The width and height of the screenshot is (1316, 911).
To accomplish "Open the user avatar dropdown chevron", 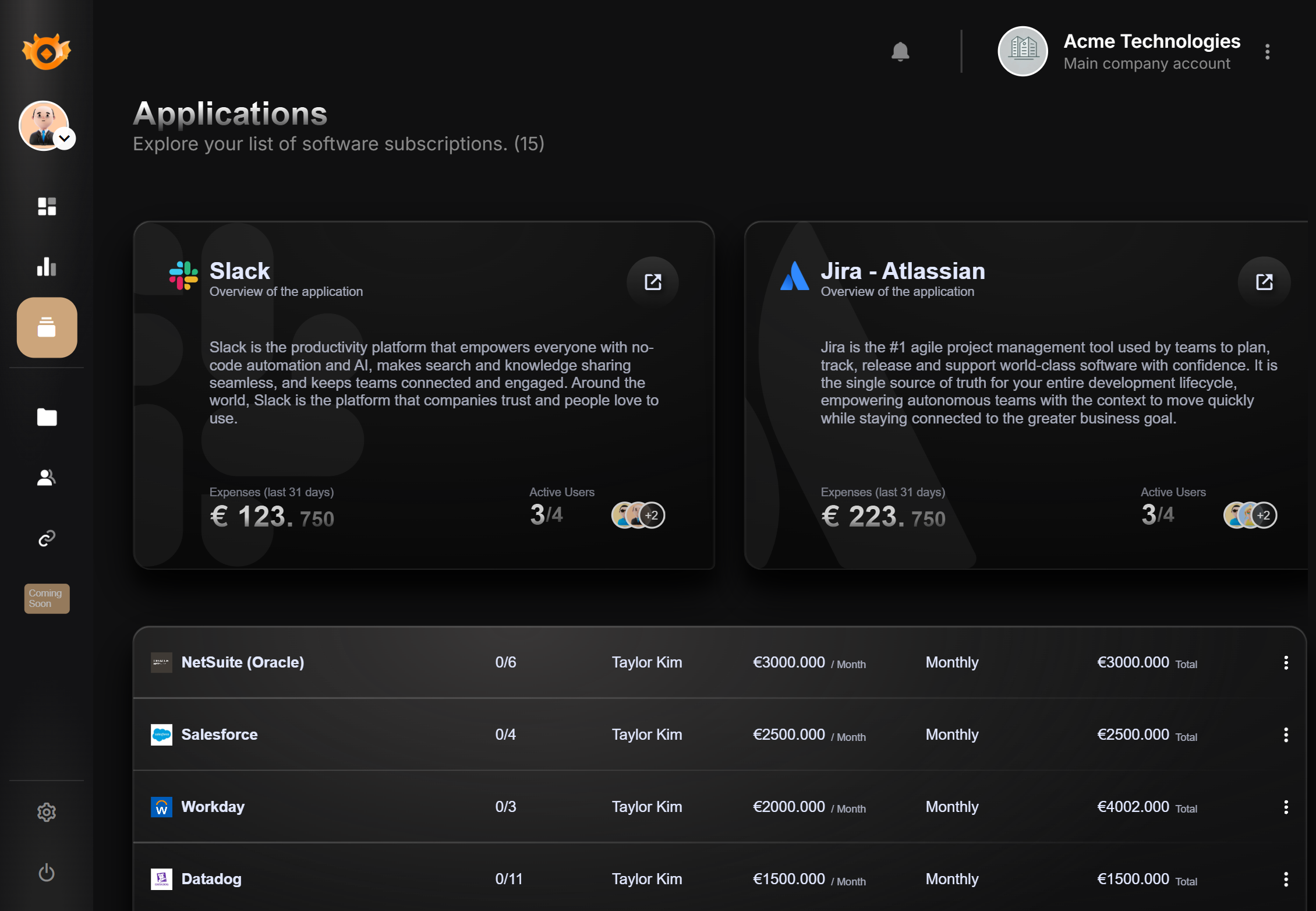I will (x=65, y=139).
